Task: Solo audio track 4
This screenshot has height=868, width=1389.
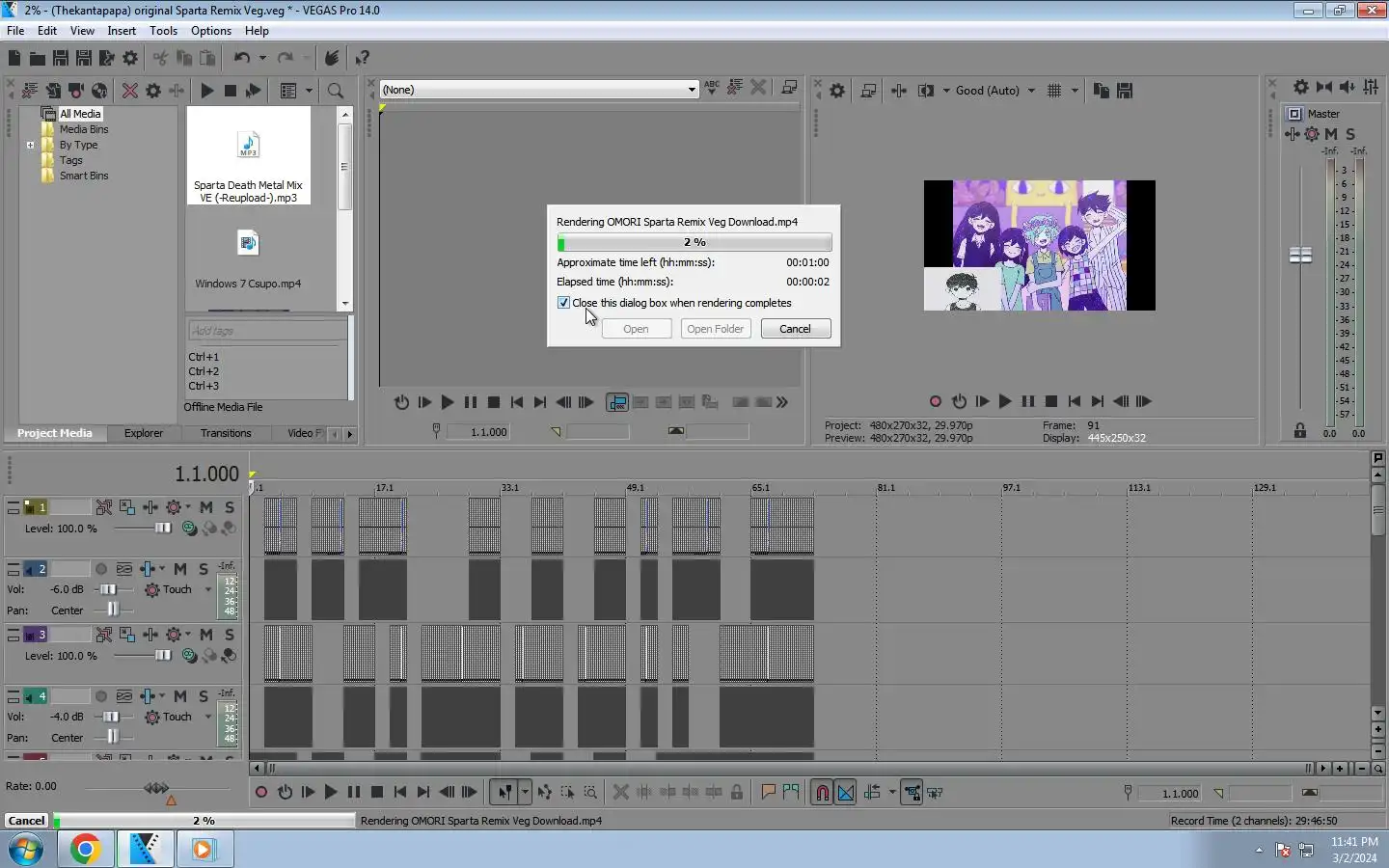Action: click(x=204, y=696)
